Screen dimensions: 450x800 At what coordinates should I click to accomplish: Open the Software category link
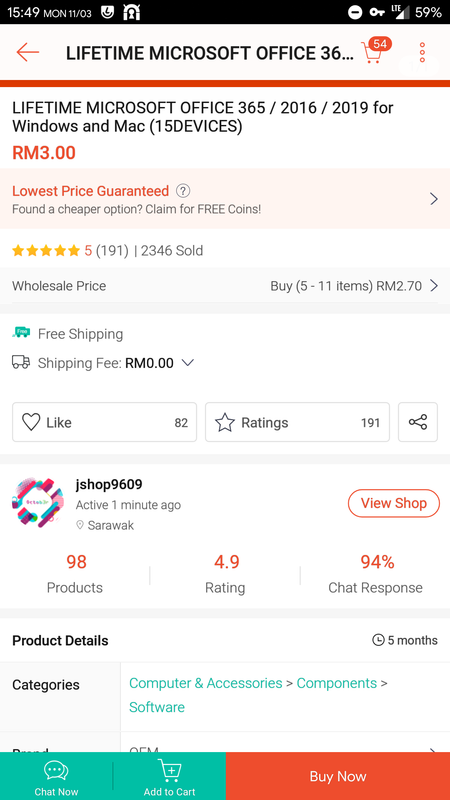click(x=157, y=707)
